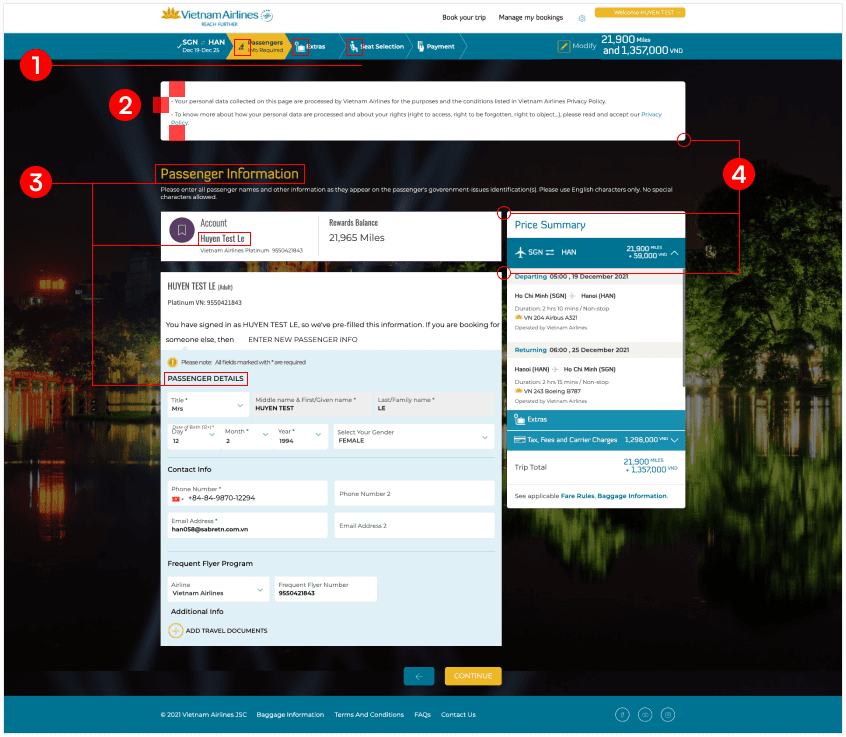846x737 pixels.
Task: Click ENTER NEW PASSENGER INFO
Action: [303, 339]
